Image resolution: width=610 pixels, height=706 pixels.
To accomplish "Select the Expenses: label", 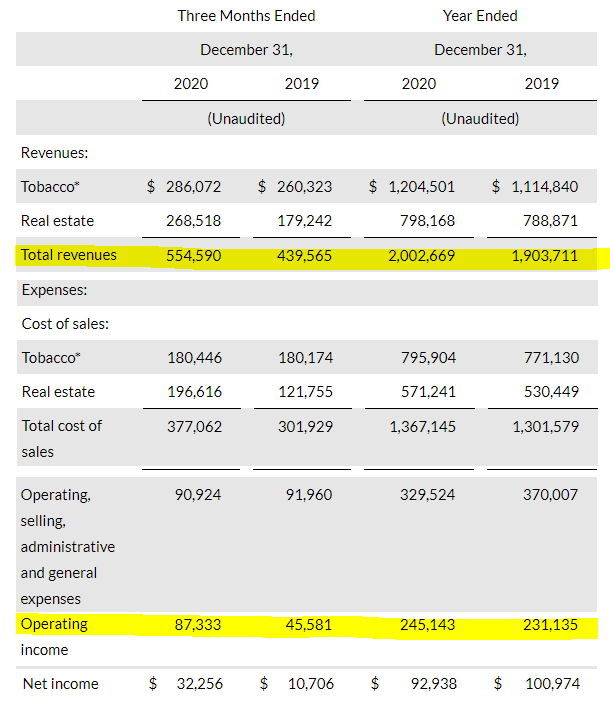I will [54, 290].
